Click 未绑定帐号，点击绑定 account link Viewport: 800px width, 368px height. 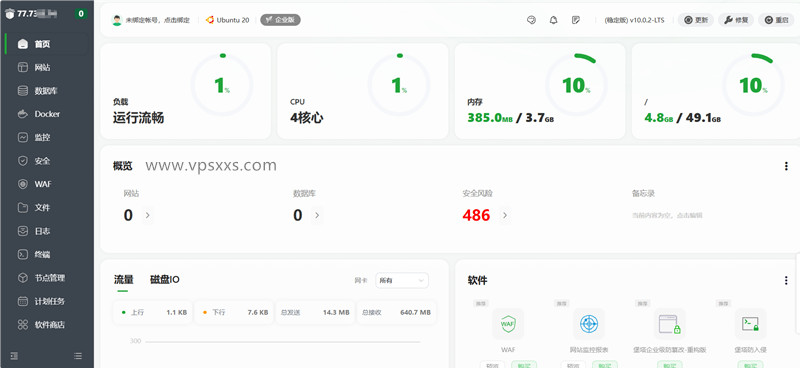pos(158,20)
